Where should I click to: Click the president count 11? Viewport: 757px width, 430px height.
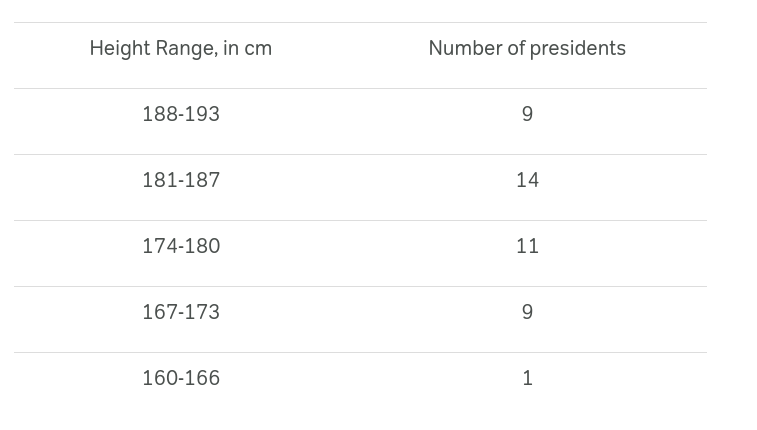click(527, 247)
